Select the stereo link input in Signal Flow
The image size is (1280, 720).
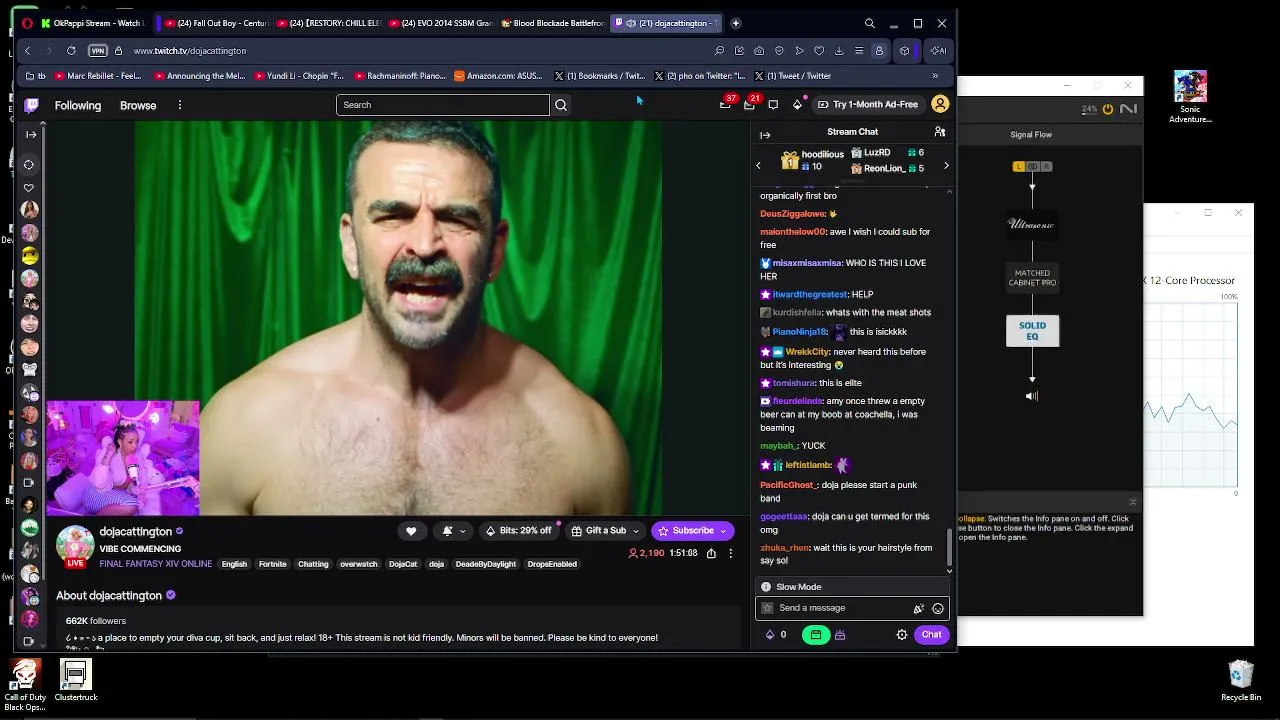1033,167
